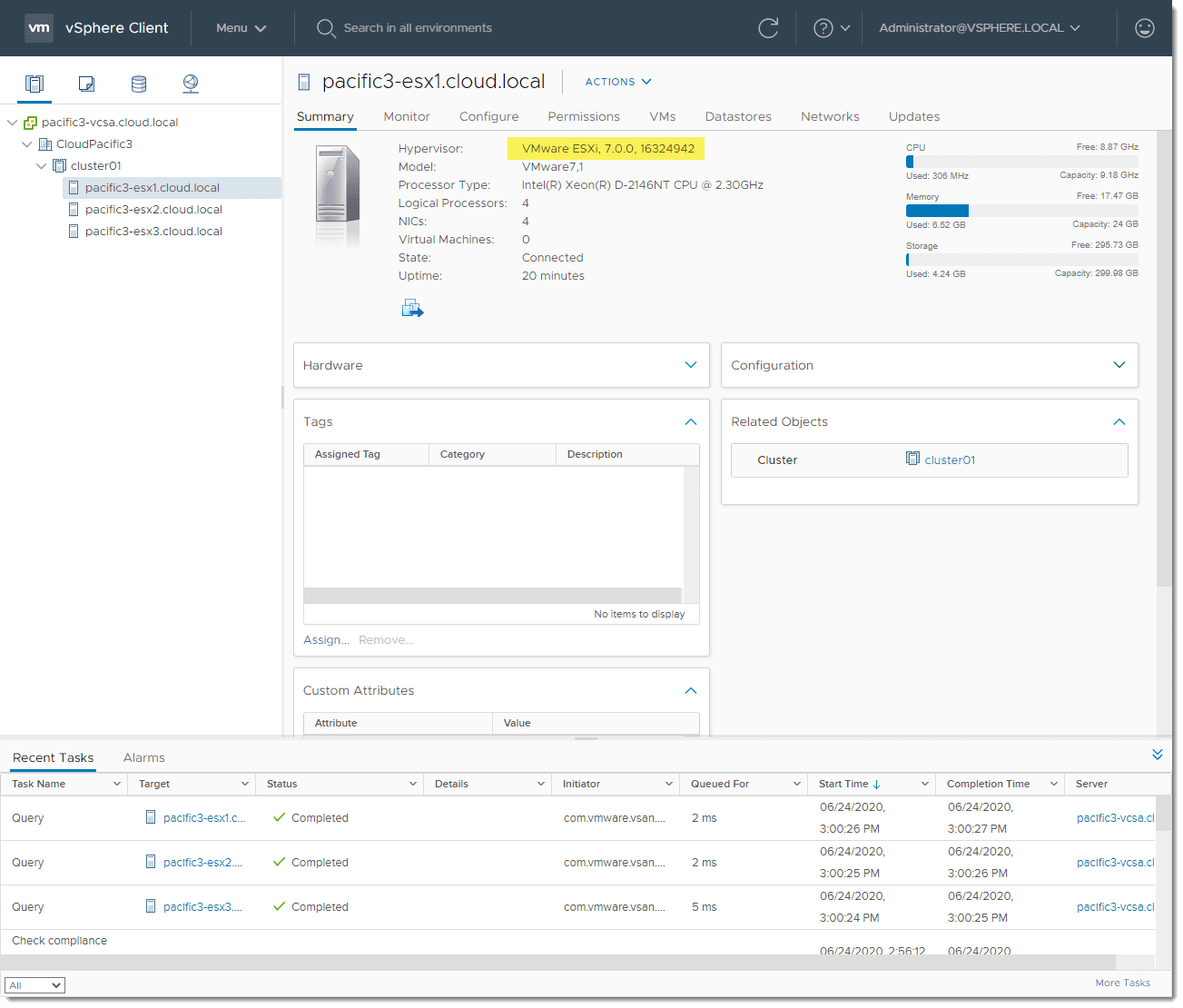Collapse the Recent Tasks panel with double chevron

(x=1157, y=755)
